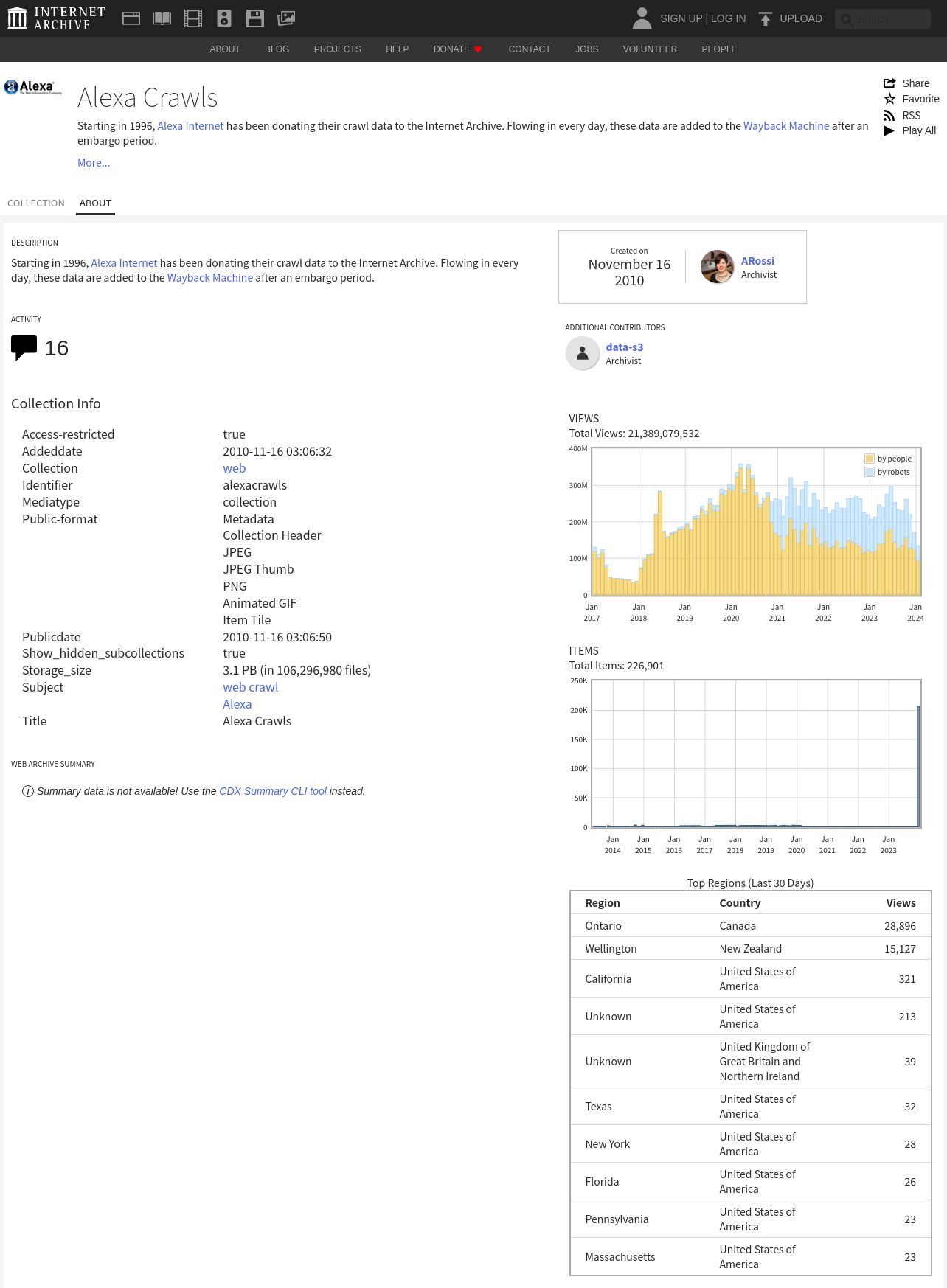Open the Texts book icon
The height and width of the screenshot is (1288, 947).
click(162, 18)
